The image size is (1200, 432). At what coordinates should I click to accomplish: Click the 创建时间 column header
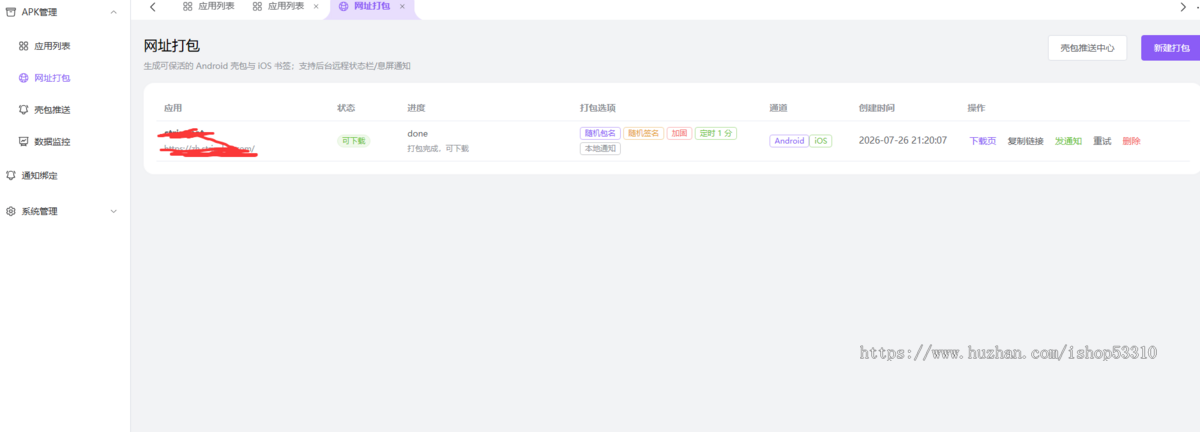[x=877, y=108]
